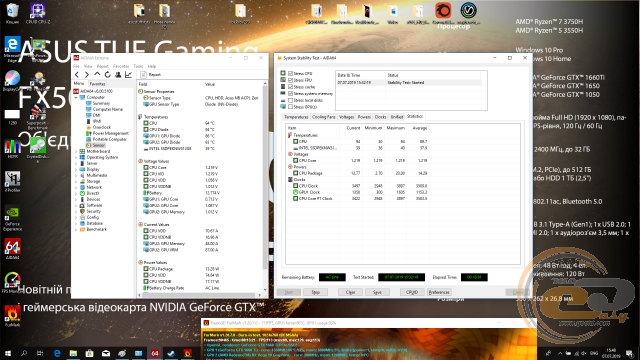Switch to the Voltages tab
The width and height of the screenshot is (640, 360).
tap(347, 117)
